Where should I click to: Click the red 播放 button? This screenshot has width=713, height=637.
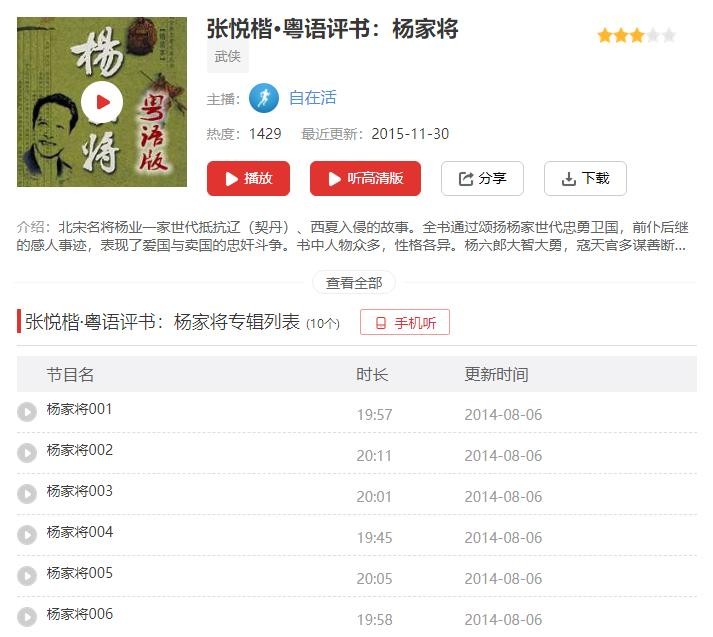click(x=247, y=179)
